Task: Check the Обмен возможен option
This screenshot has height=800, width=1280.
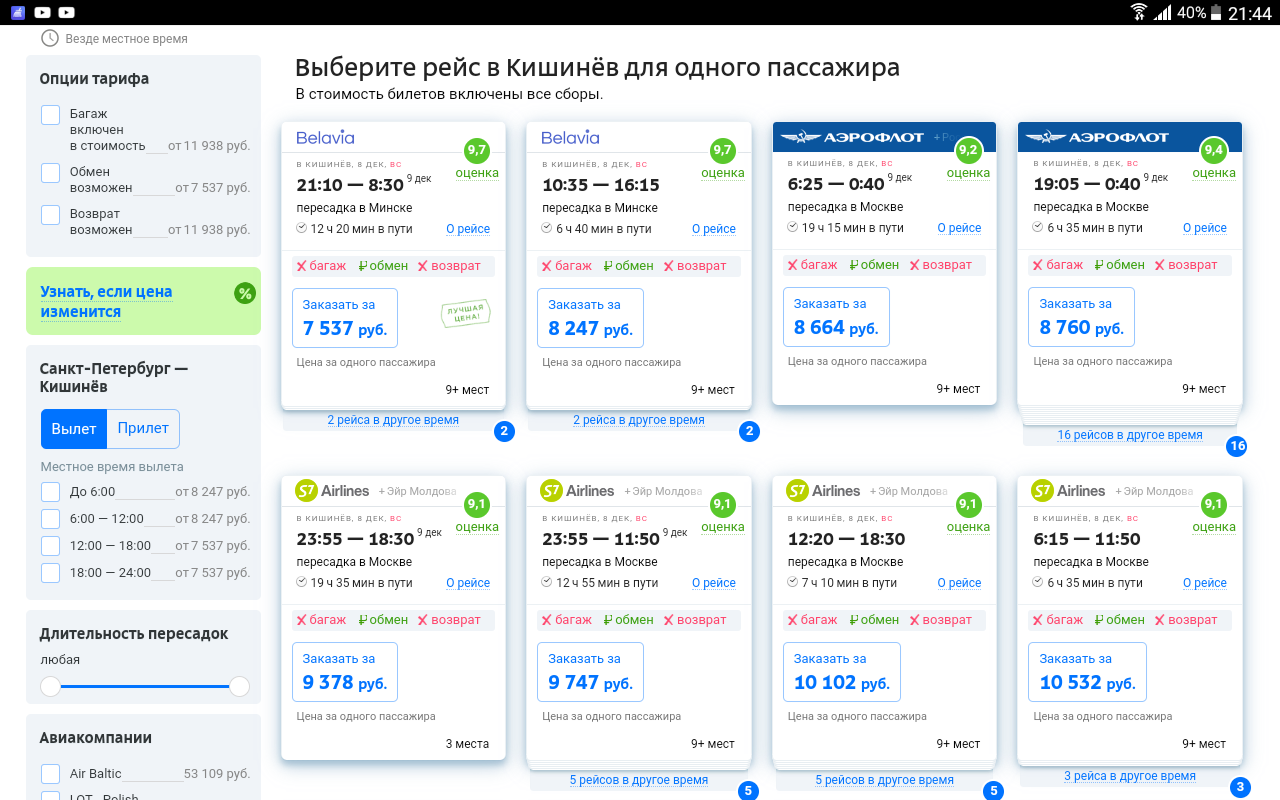Action: point(50,172)
